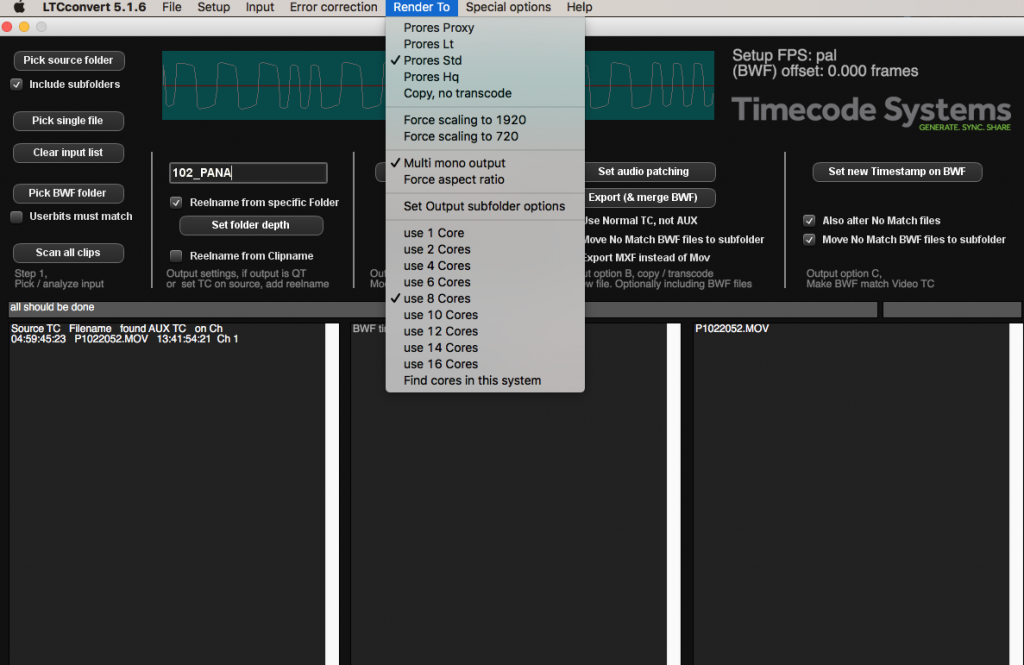Open the Help menu

click(x=580, y=7)
